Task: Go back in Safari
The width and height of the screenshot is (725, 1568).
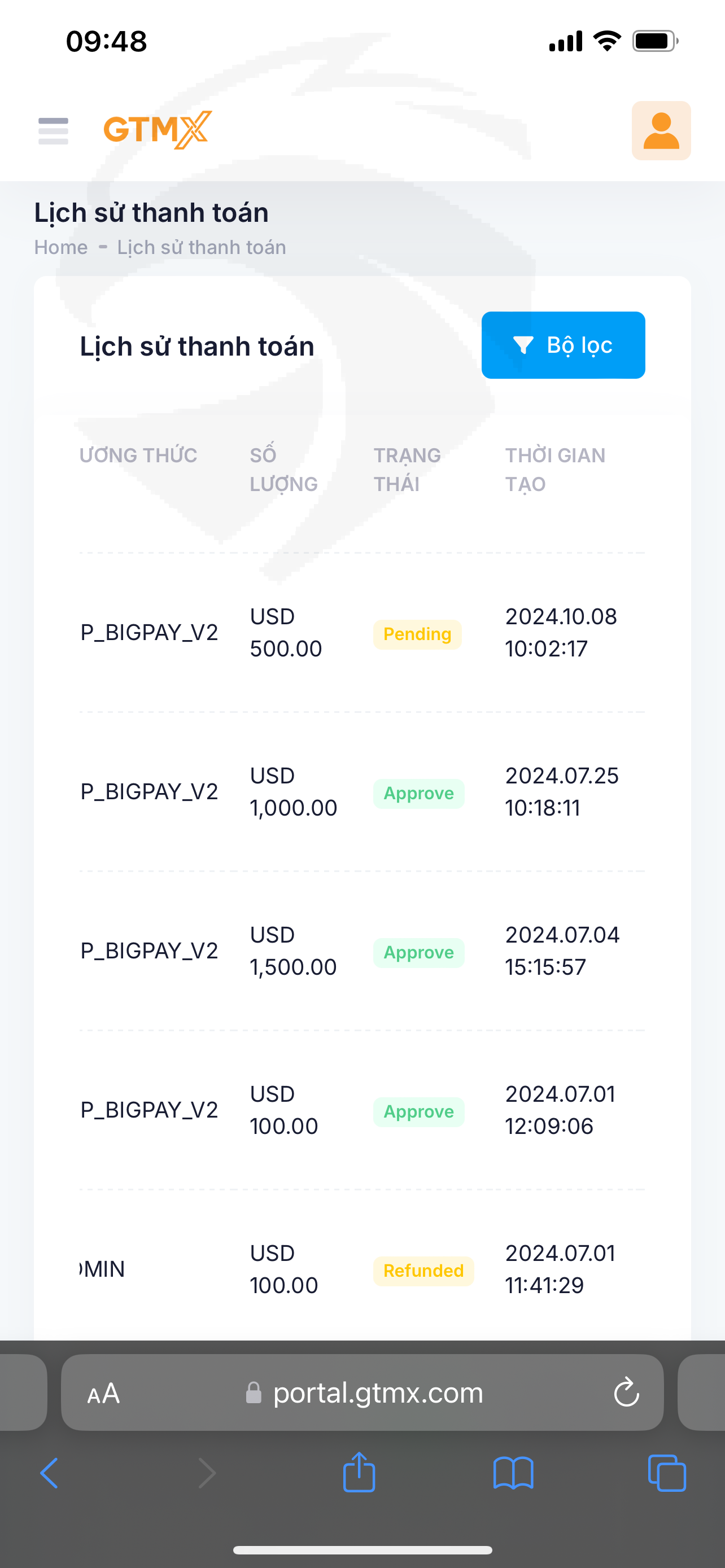Action: pyautogui.click(x=49, y=1474)
